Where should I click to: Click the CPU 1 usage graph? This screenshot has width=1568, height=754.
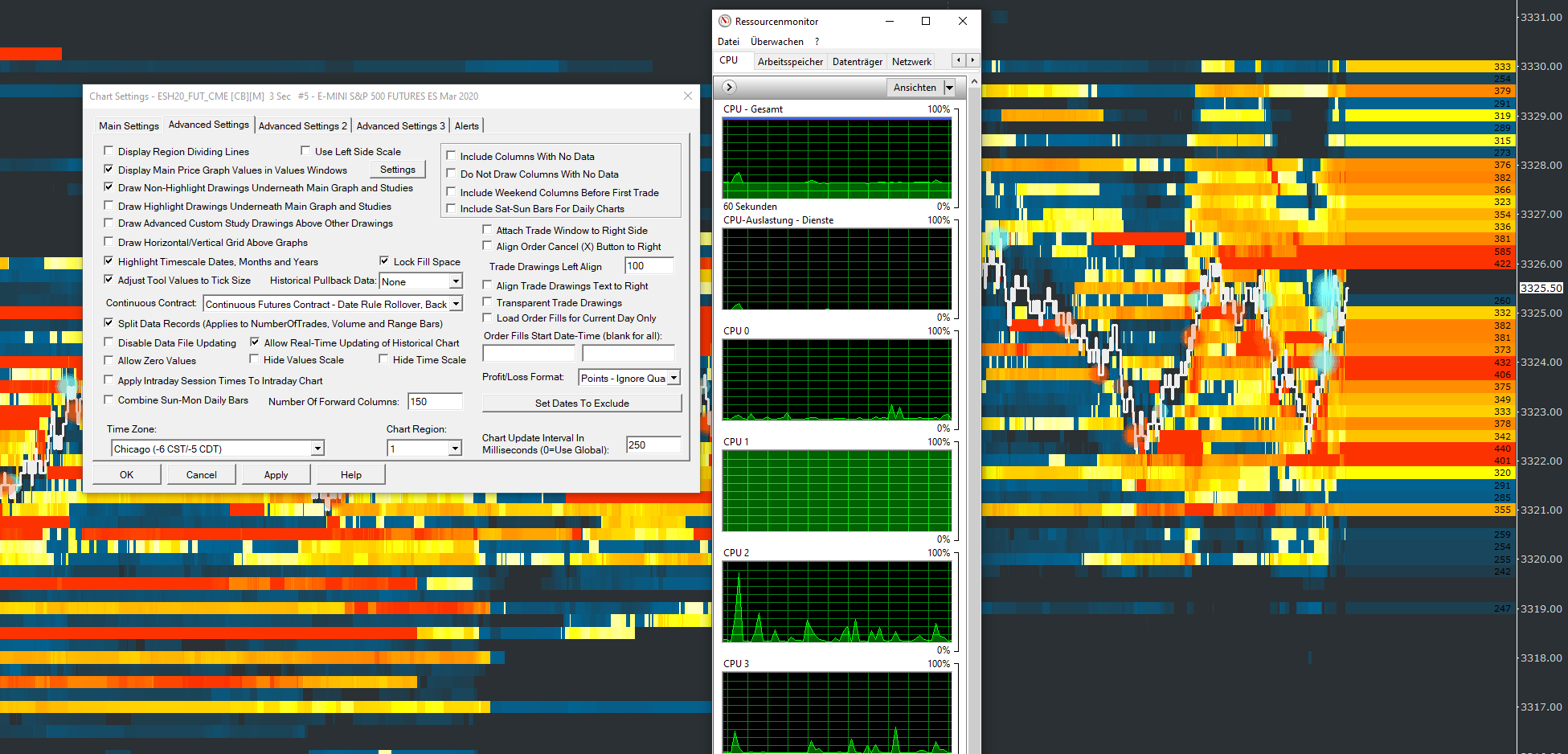click(837, 490)
